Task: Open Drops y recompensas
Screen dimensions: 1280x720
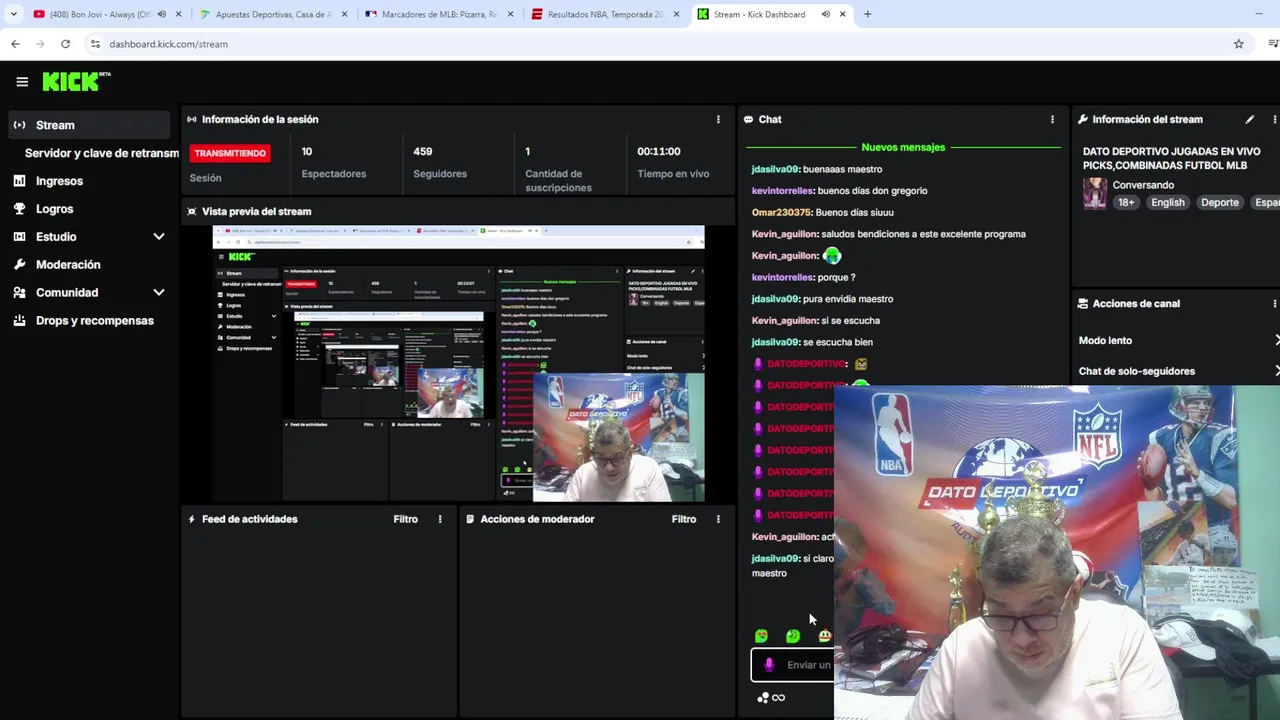Action: (x=95, y=321)
